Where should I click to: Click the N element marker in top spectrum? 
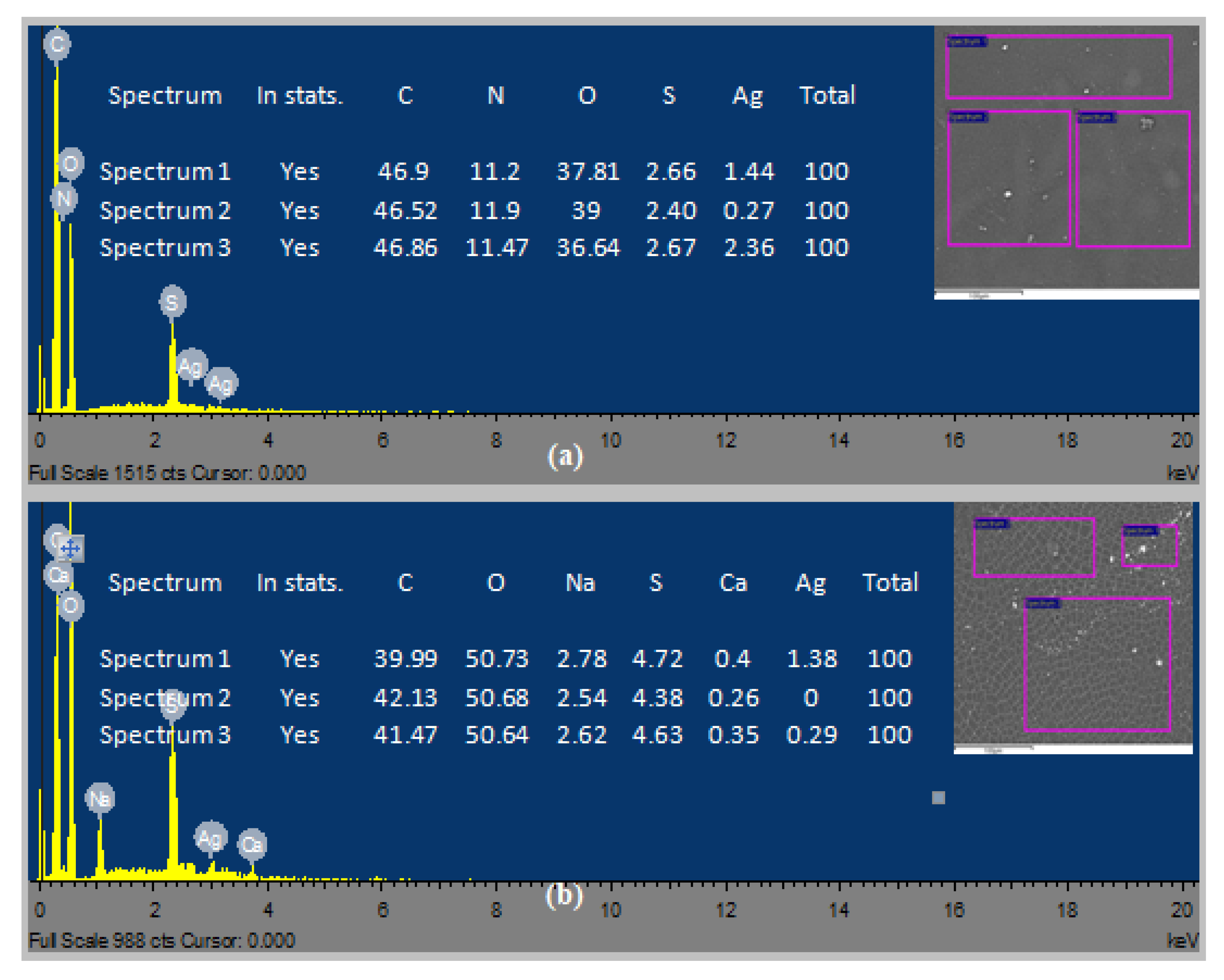(64, 198)
